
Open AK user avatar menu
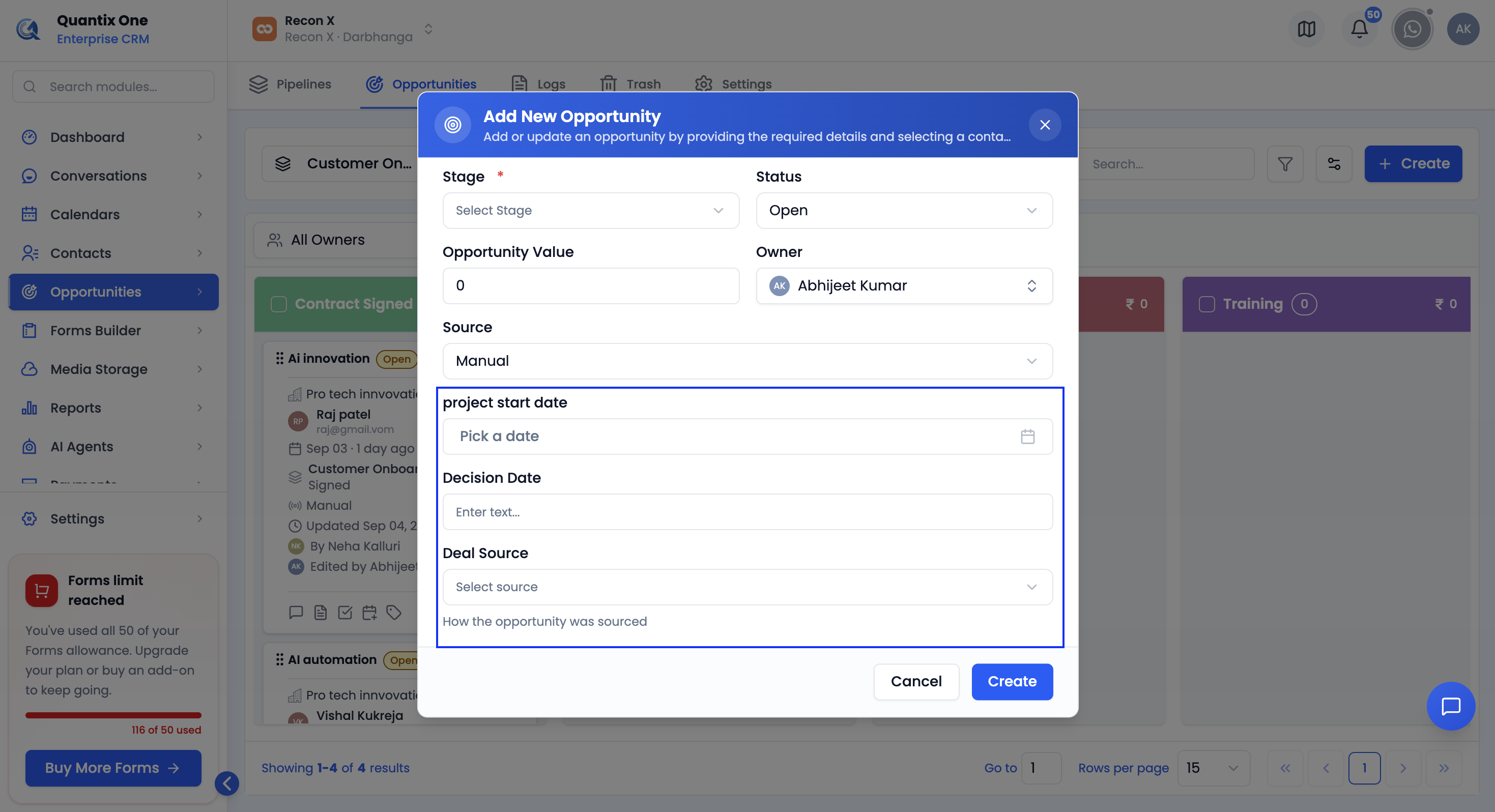pyautogui.click(x=1462, y=29)
